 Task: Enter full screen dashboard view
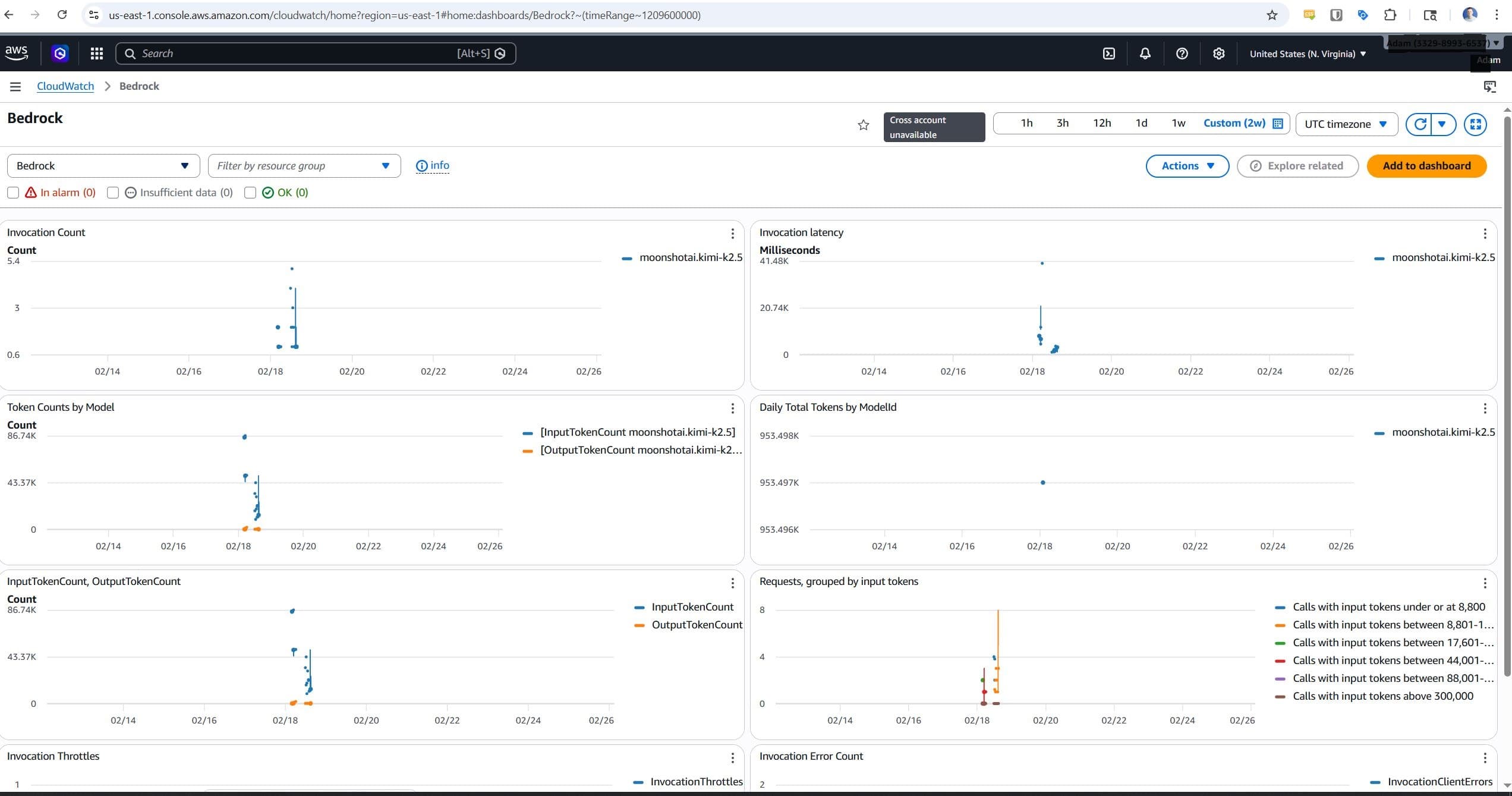tap(1475, 124)
